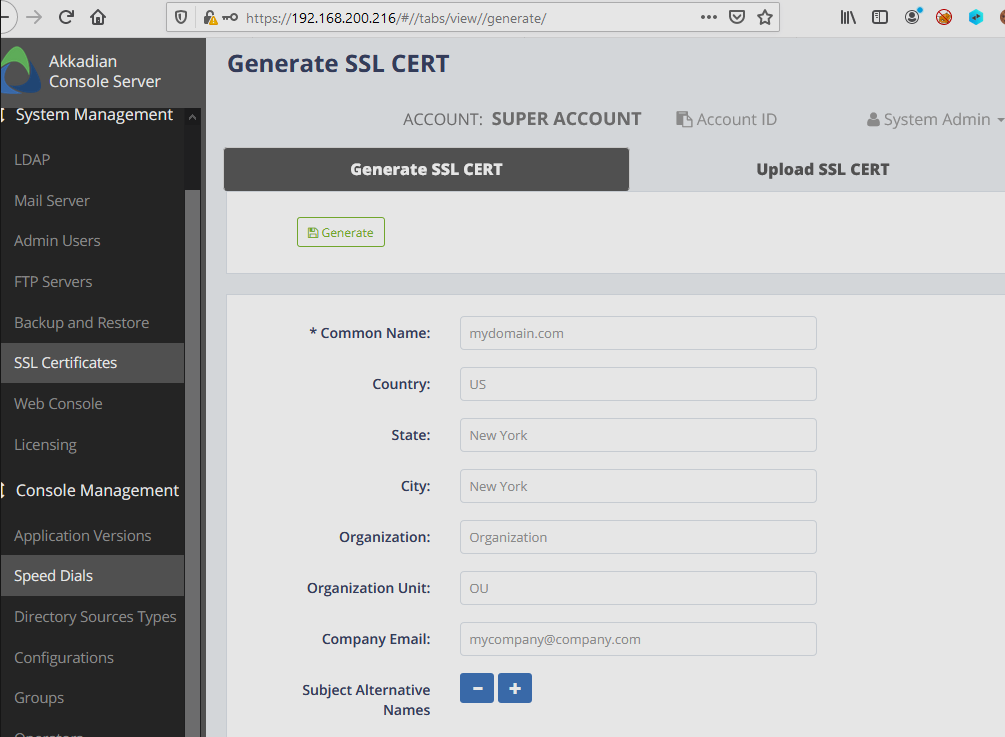Click the Account ID copy icon
Viewport: 1005px width, 737px height.
coord(684,120)
